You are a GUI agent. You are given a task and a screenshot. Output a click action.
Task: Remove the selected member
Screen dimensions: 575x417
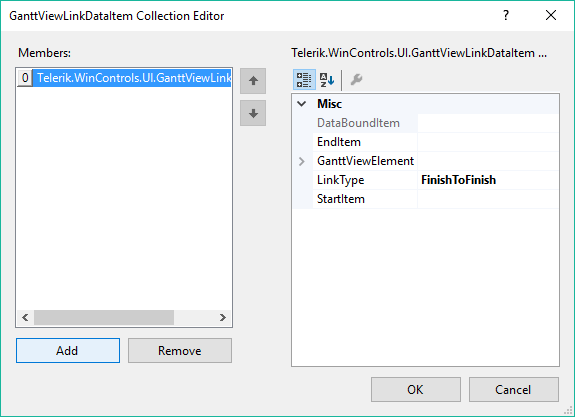point(180,351)
